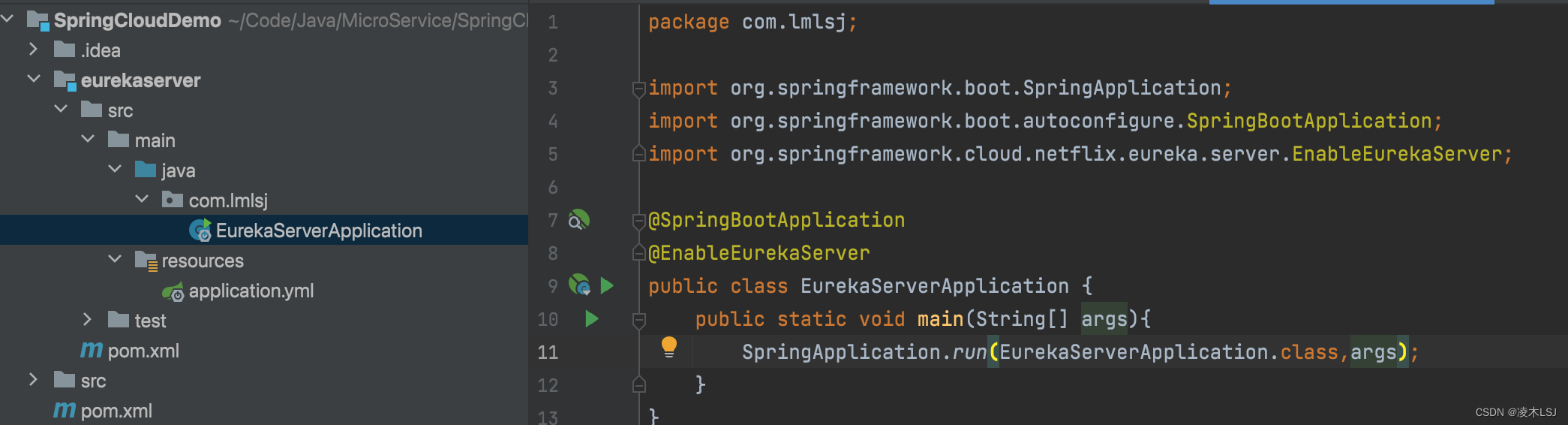This screenshot has height=425, width=1568.
Task: Run the class via line 9 arrow
Action: click(607, 285)
